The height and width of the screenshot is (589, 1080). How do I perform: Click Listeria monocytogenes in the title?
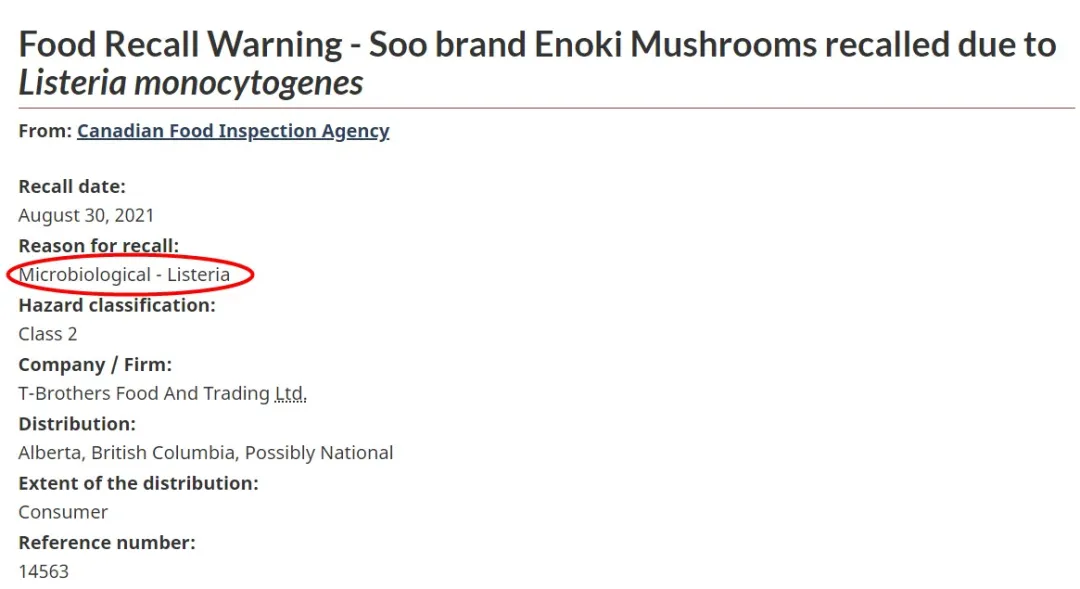[191, 83]
